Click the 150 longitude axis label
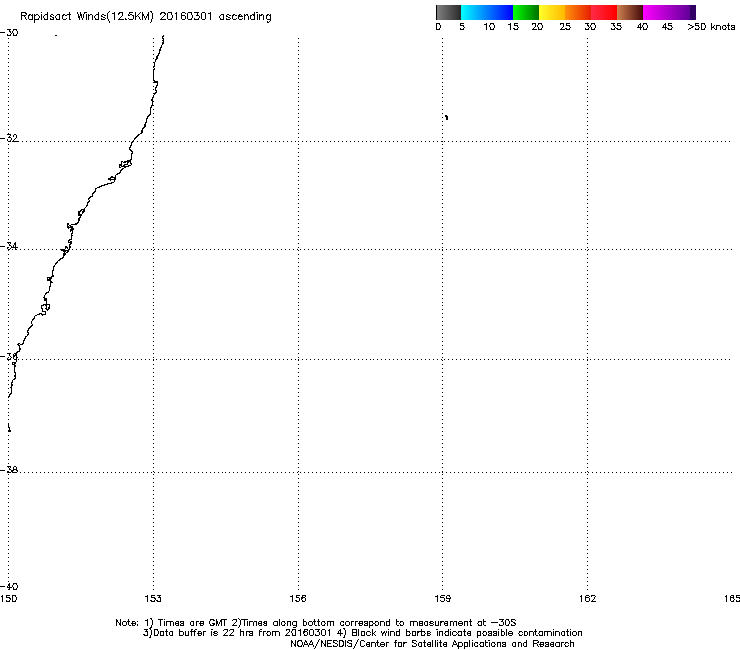740x650 pixels. (8, 599)
